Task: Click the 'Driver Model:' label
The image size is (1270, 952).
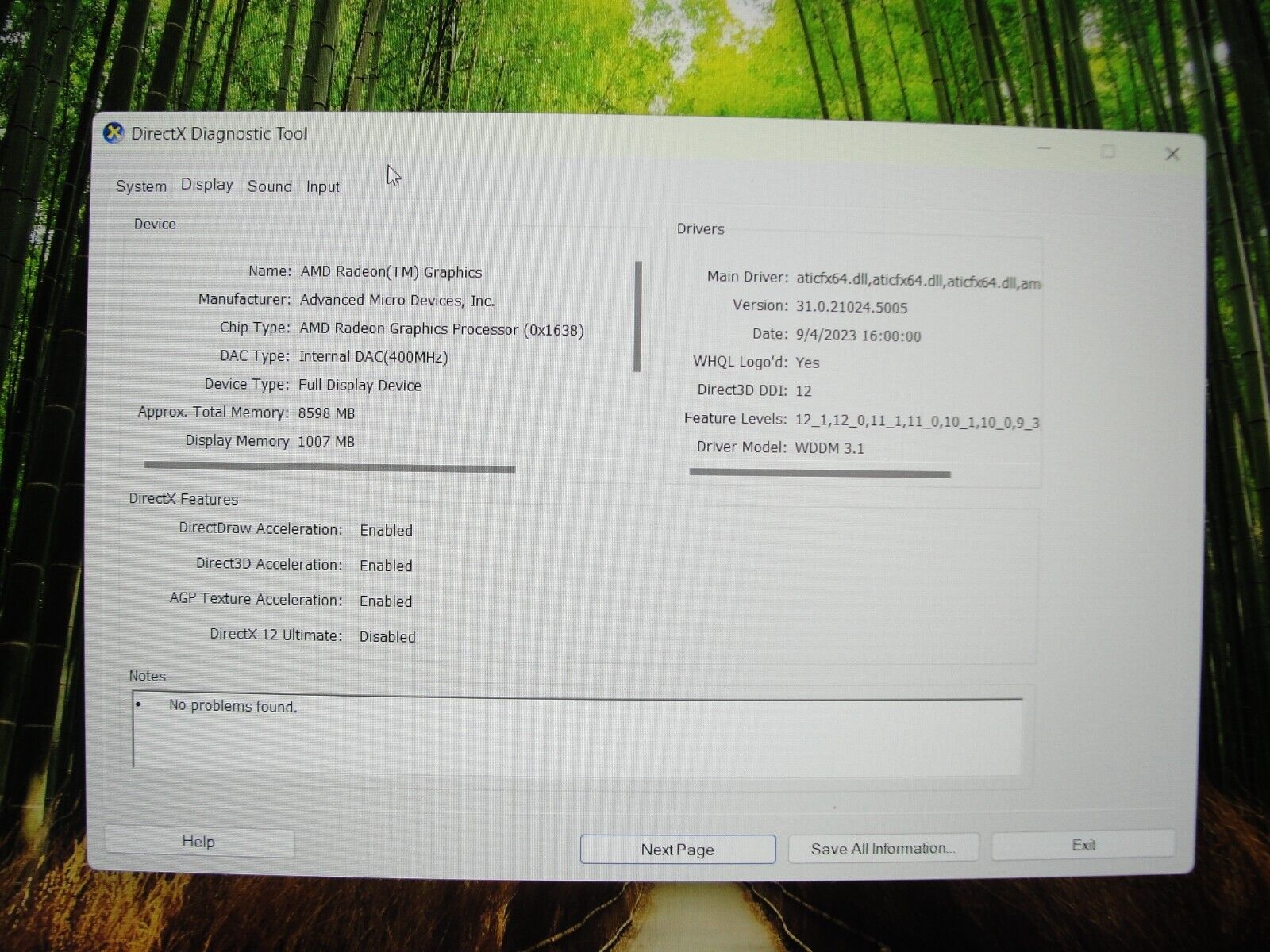Action: pyautogui.click(x=741, y=447)
